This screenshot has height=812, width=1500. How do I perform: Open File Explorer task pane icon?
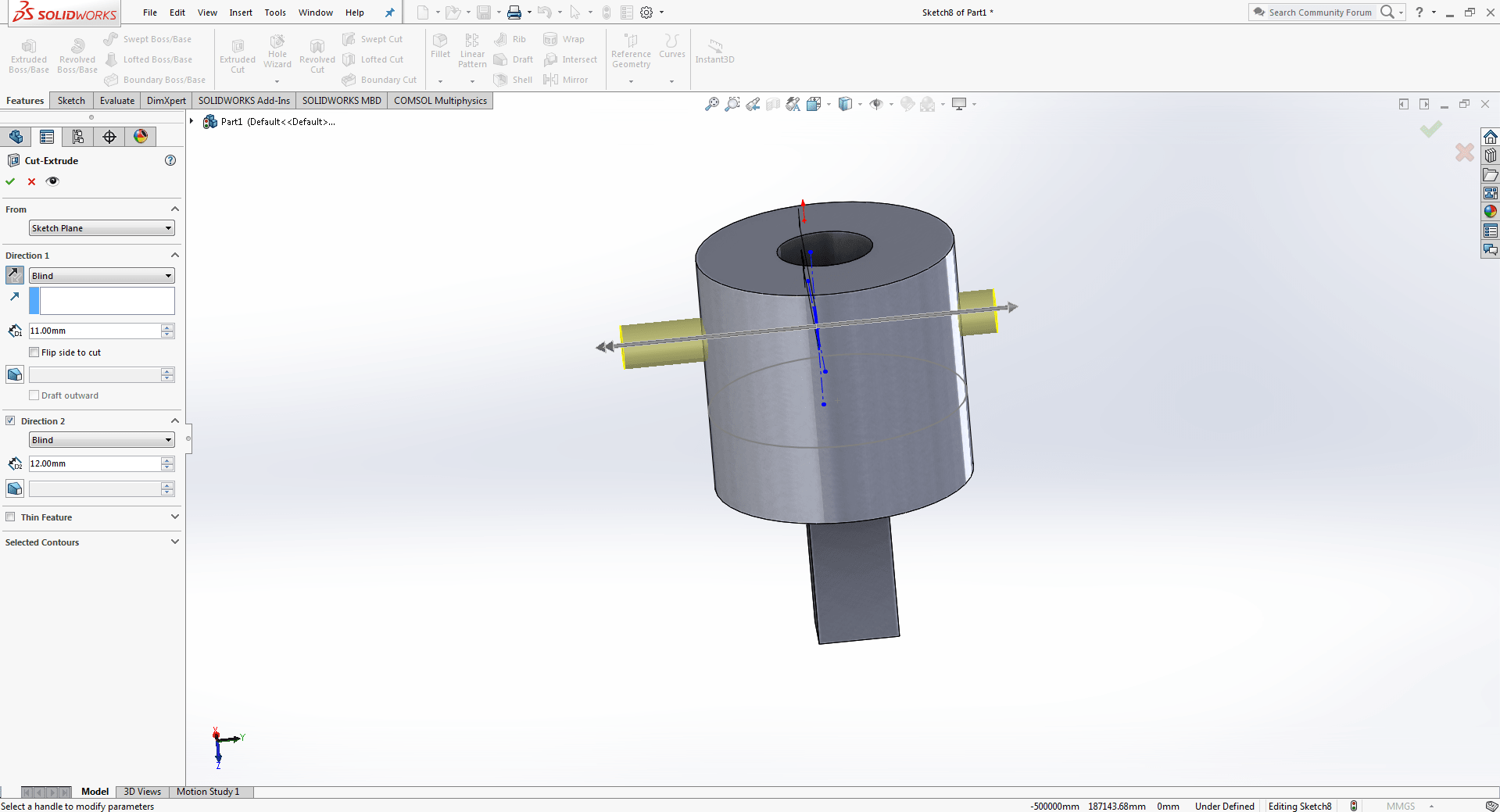coord(1491,174)
